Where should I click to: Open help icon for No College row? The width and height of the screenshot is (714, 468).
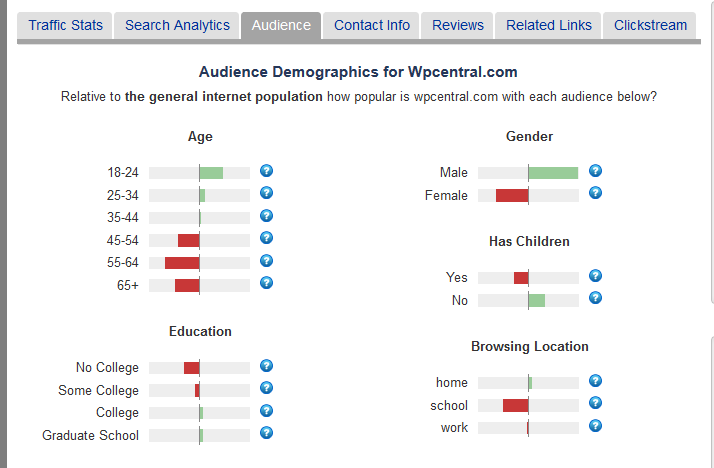266,366
